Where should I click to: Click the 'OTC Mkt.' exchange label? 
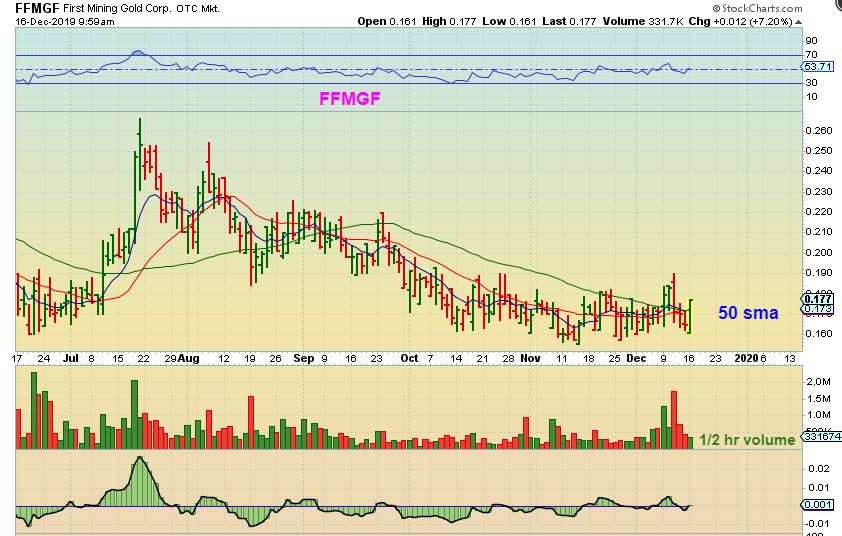pos(198,9)
